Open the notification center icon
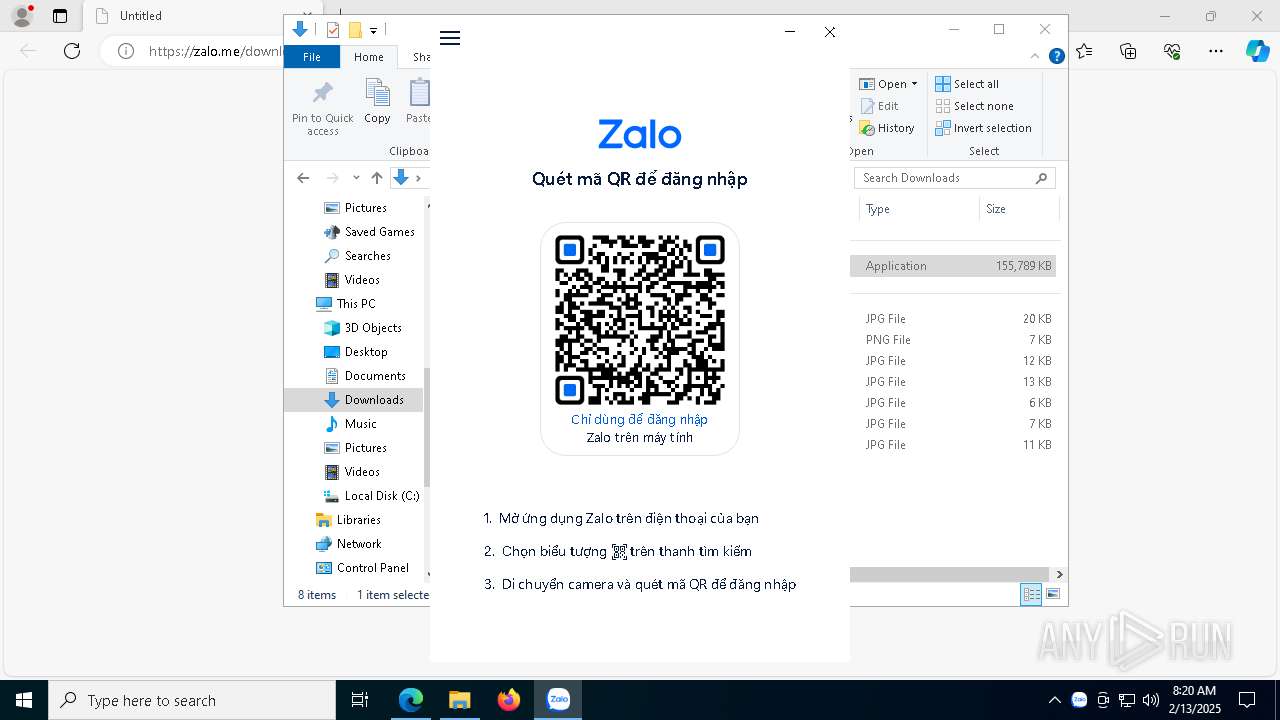This screenshot has width=1280, height=720. (1247, 700)
